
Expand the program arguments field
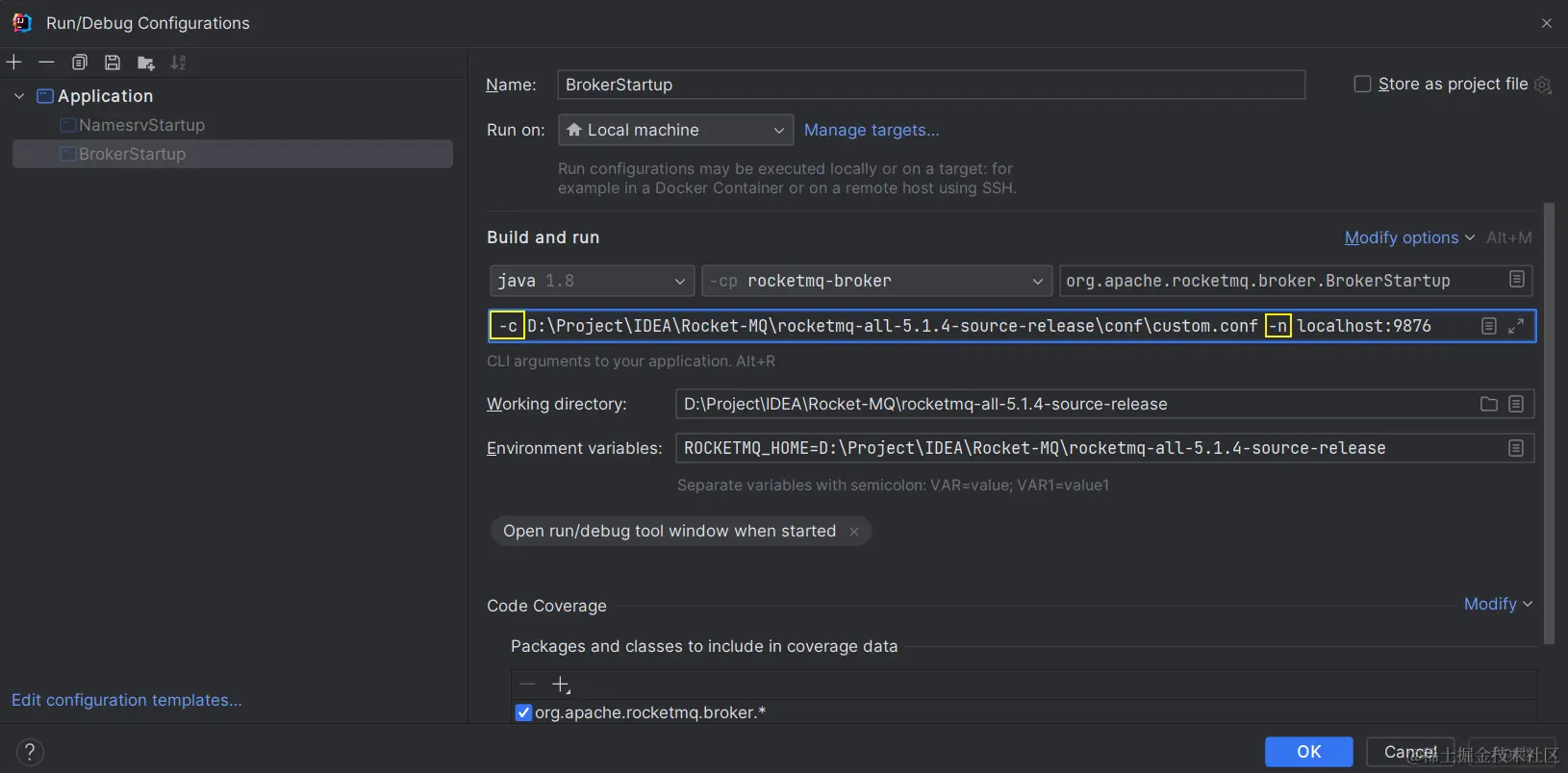(x=1516, y=326)
